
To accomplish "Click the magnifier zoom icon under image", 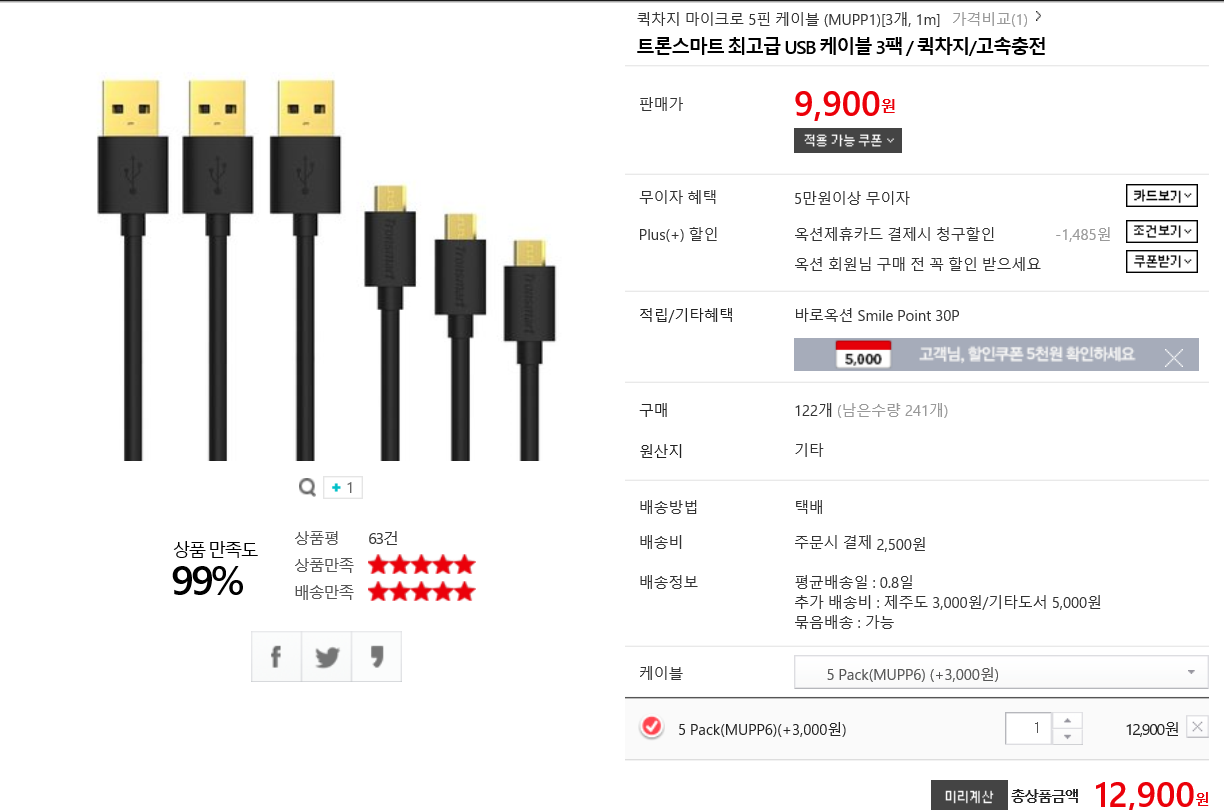I will (307, 487).
